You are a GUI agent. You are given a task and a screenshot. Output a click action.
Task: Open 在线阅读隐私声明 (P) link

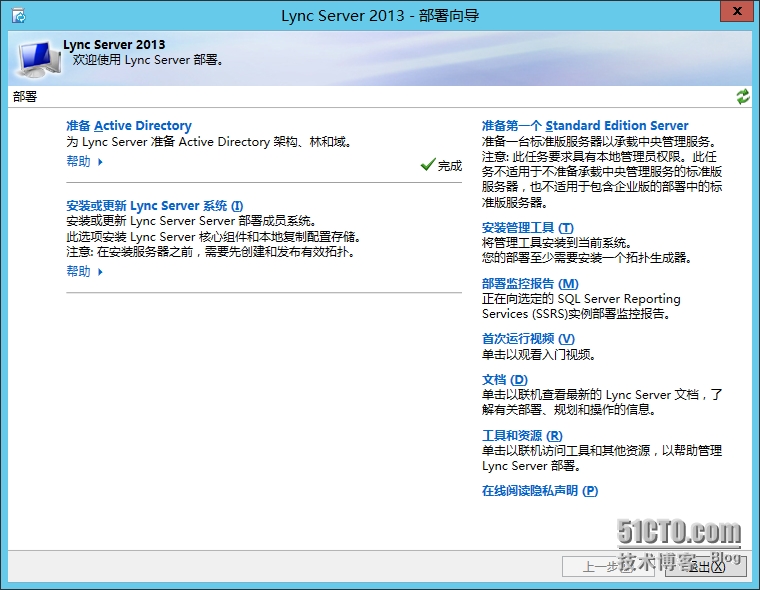click(x=540, y=491)
